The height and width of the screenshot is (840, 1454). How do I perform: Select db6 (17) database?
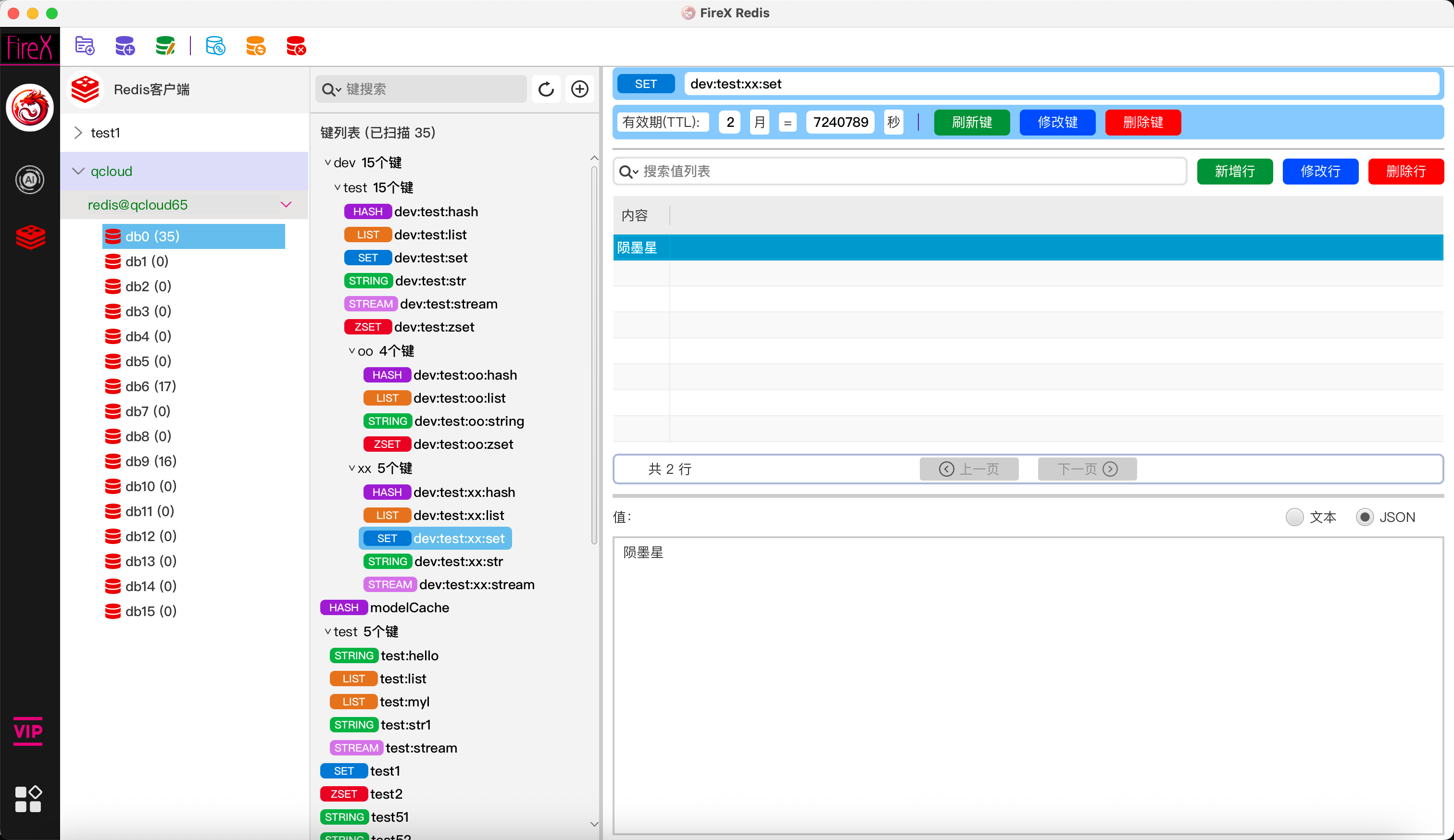(150, 386)
